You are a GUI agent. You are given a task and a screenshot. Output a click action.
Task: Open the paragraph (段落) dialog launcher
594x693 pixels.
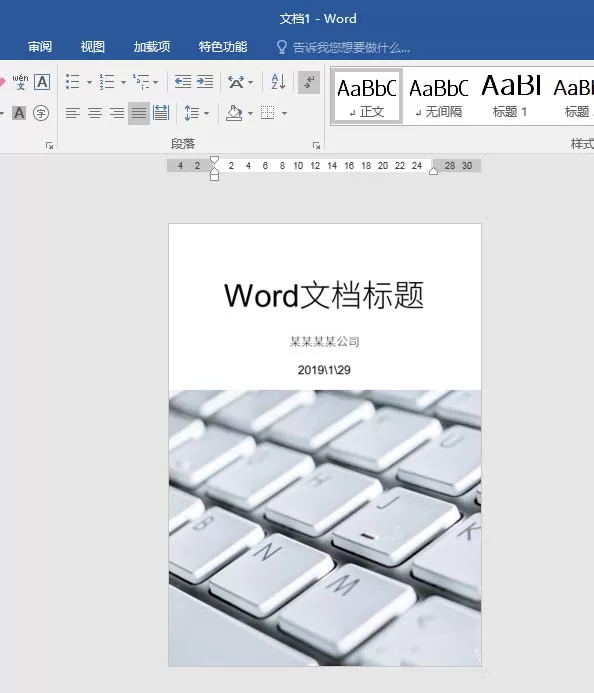point(316,145)
